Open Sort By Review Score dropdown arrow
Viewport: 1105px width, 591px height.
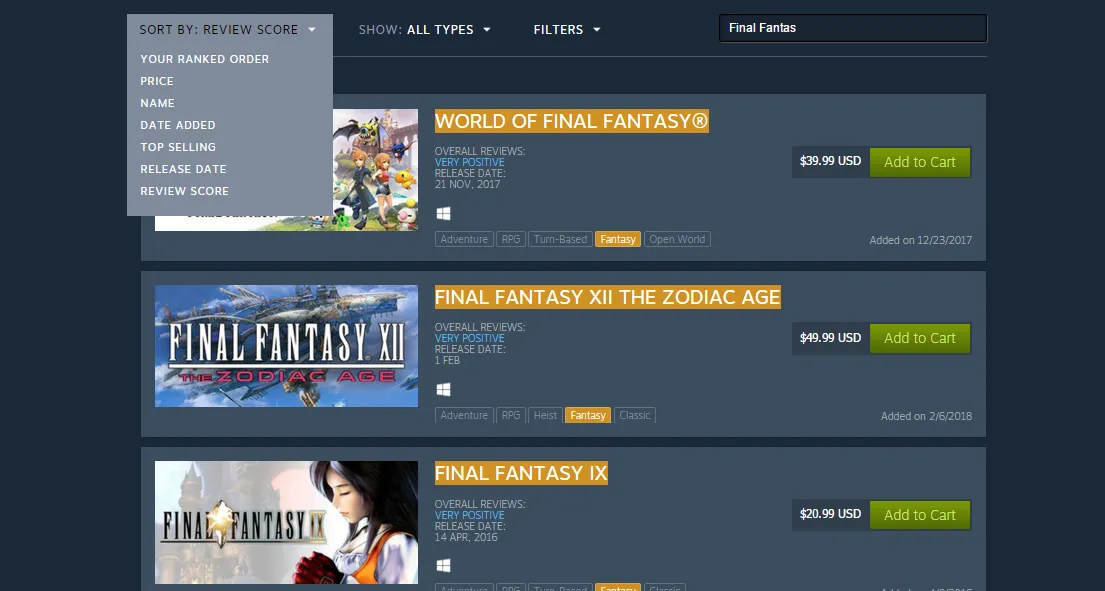pos(311,30)
